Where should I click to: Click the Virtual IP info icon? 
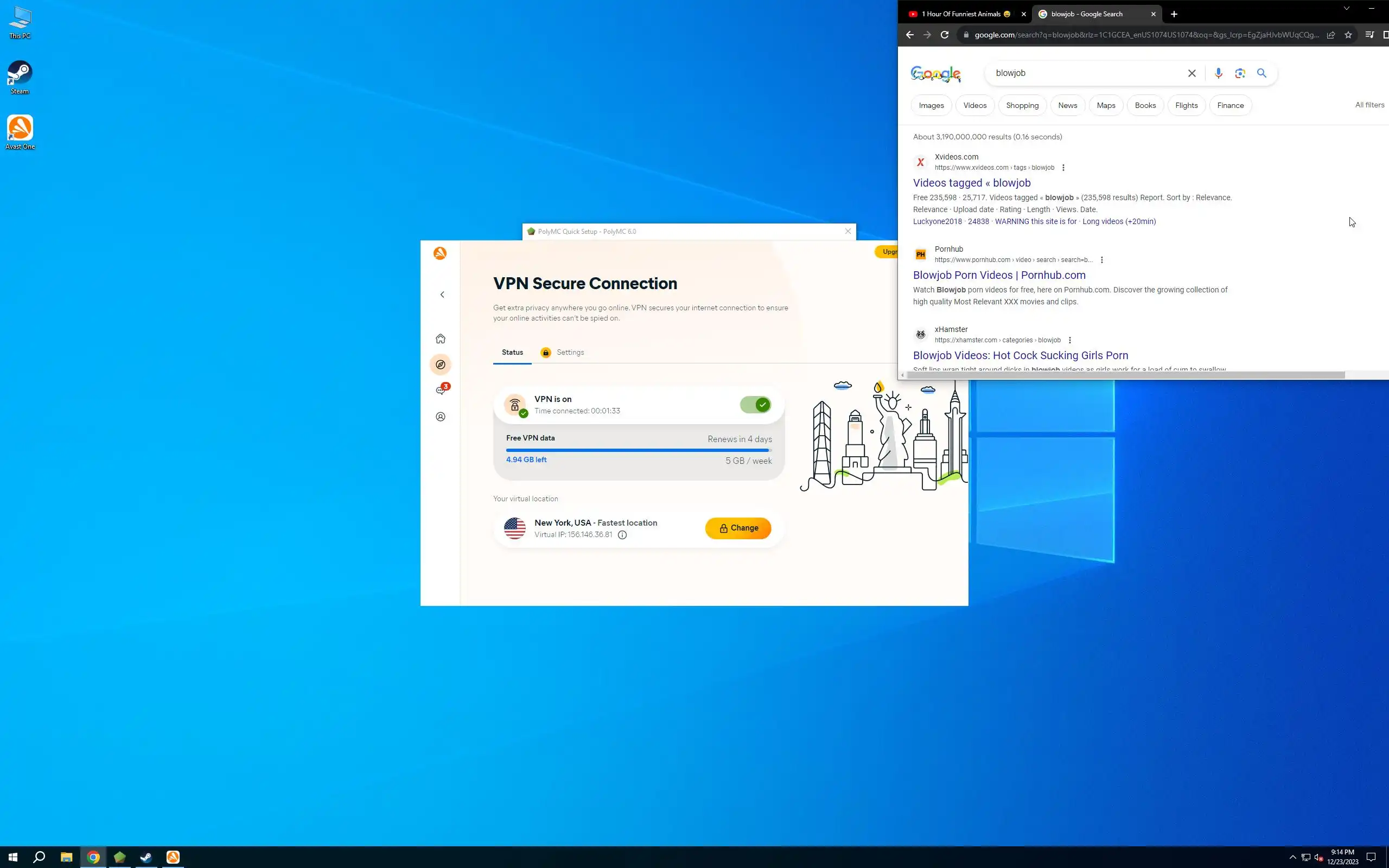click(x=622, y=535)
